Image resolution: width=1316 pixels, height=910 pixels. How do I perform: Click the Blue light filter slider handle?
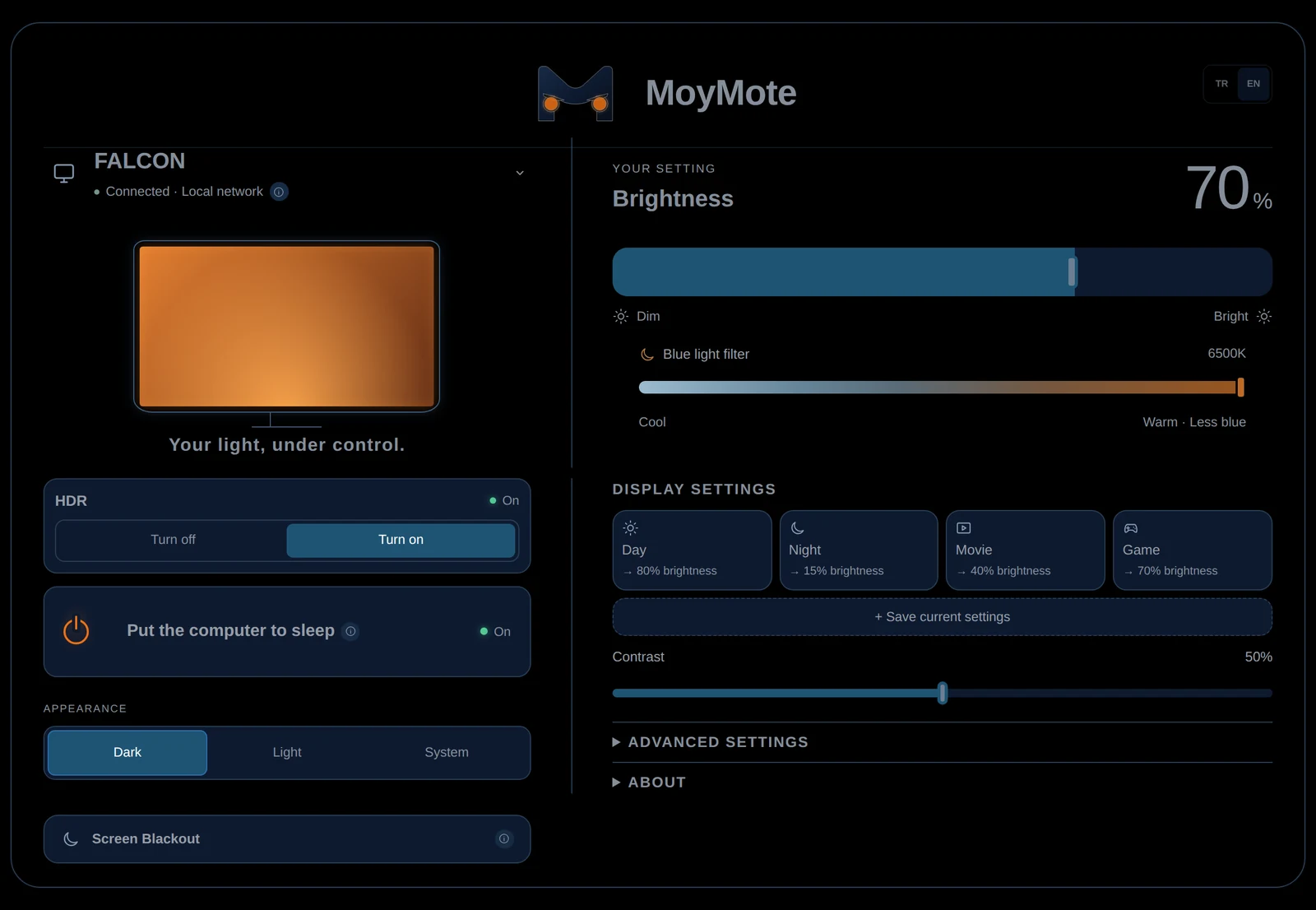pyautogui.click(x=1240, y=388)
